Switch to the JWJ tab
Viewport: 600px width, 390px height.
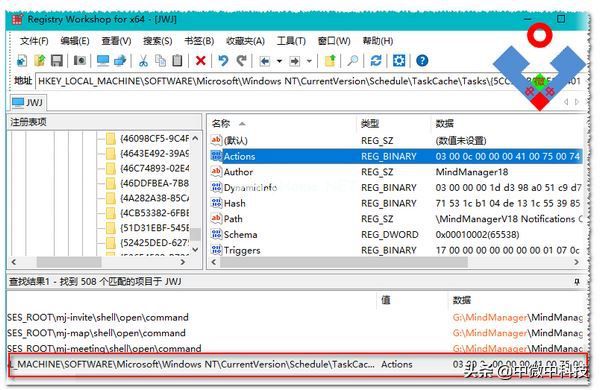[28, 102]
